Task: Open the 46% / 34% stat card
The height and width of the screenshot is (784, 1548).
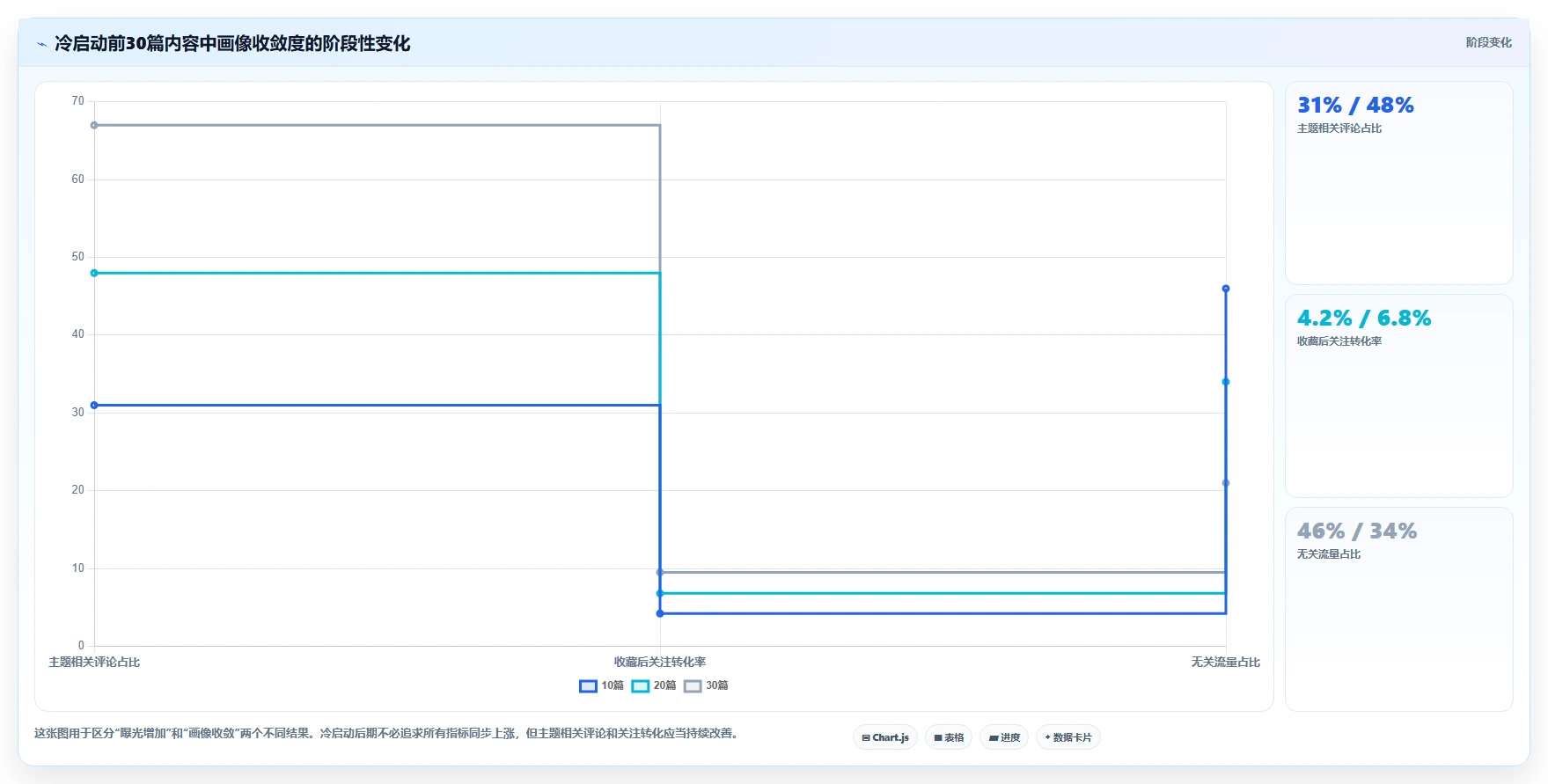Action: (1398, 609)
